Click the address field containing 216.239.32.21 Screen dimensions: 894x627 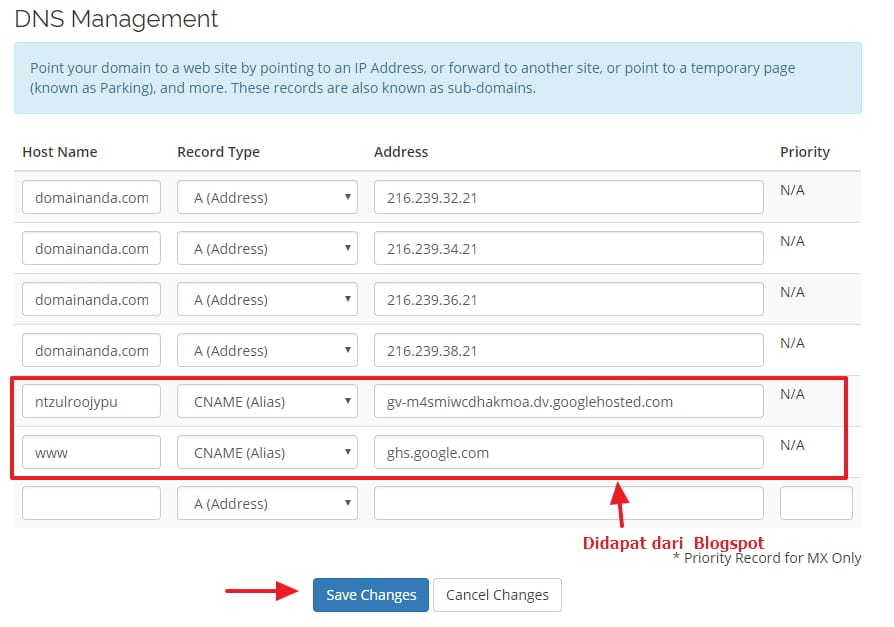click(x=568, y=198)
